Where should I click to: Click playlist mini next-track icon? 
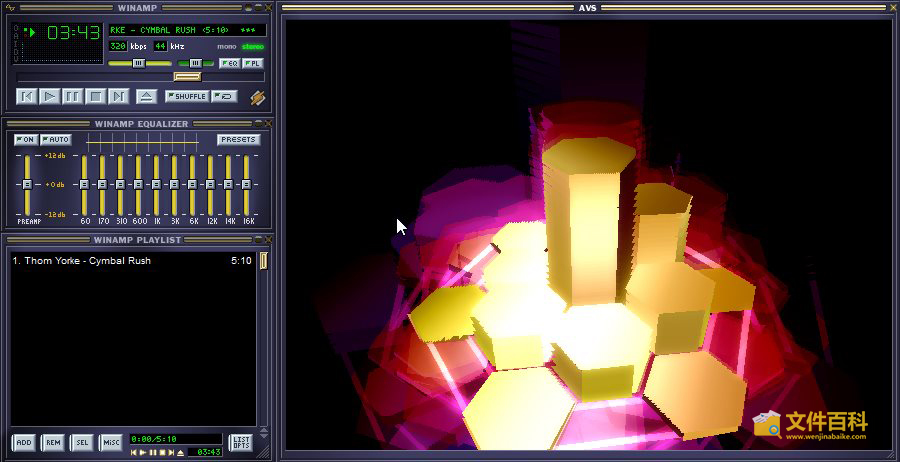[x=171, y=453]
